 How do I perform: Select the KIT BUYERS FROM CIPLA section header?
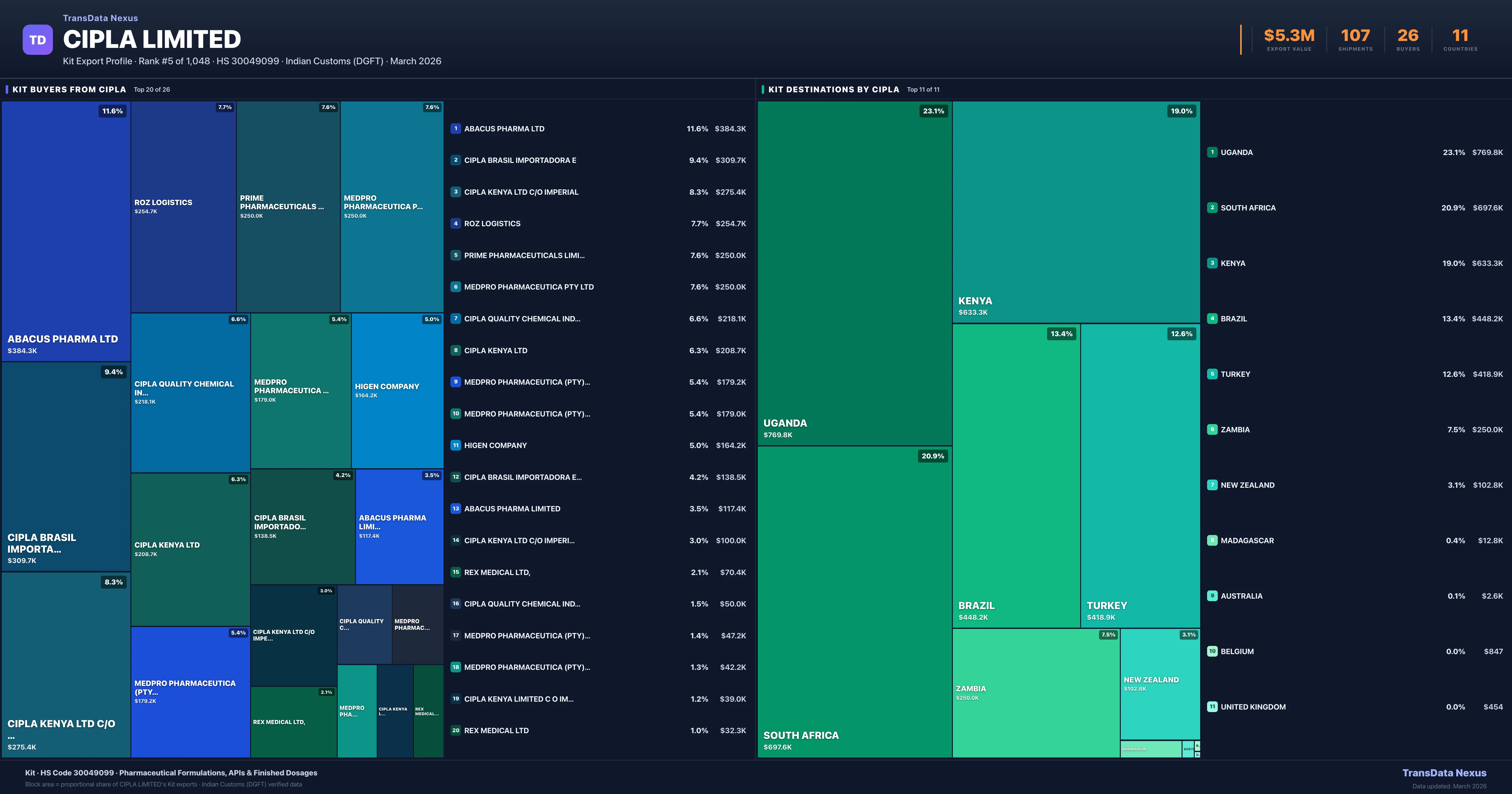tap(69, 89)
